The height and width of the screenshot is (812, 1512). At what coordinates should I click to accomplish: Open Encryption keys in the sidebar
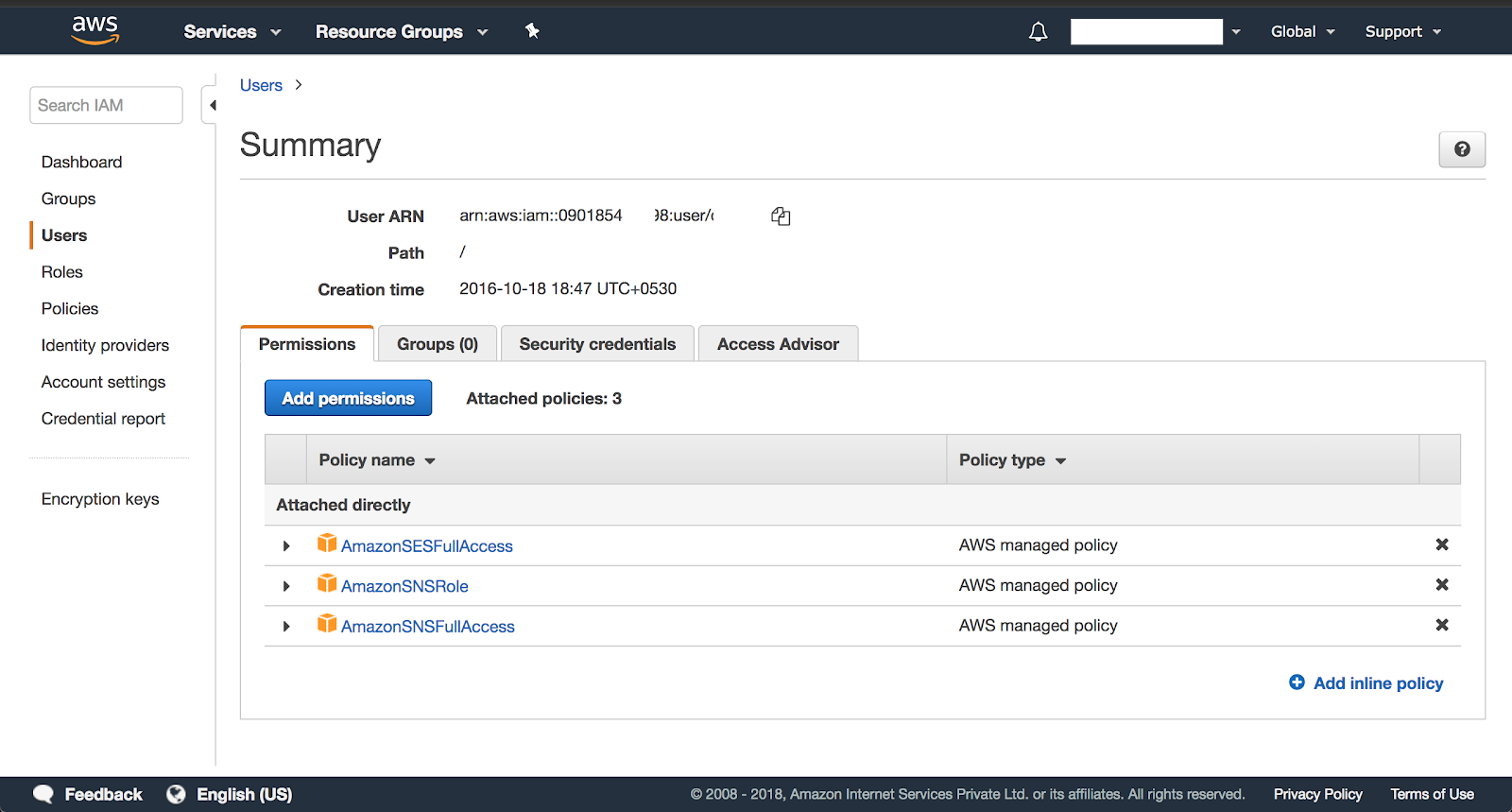100,499
